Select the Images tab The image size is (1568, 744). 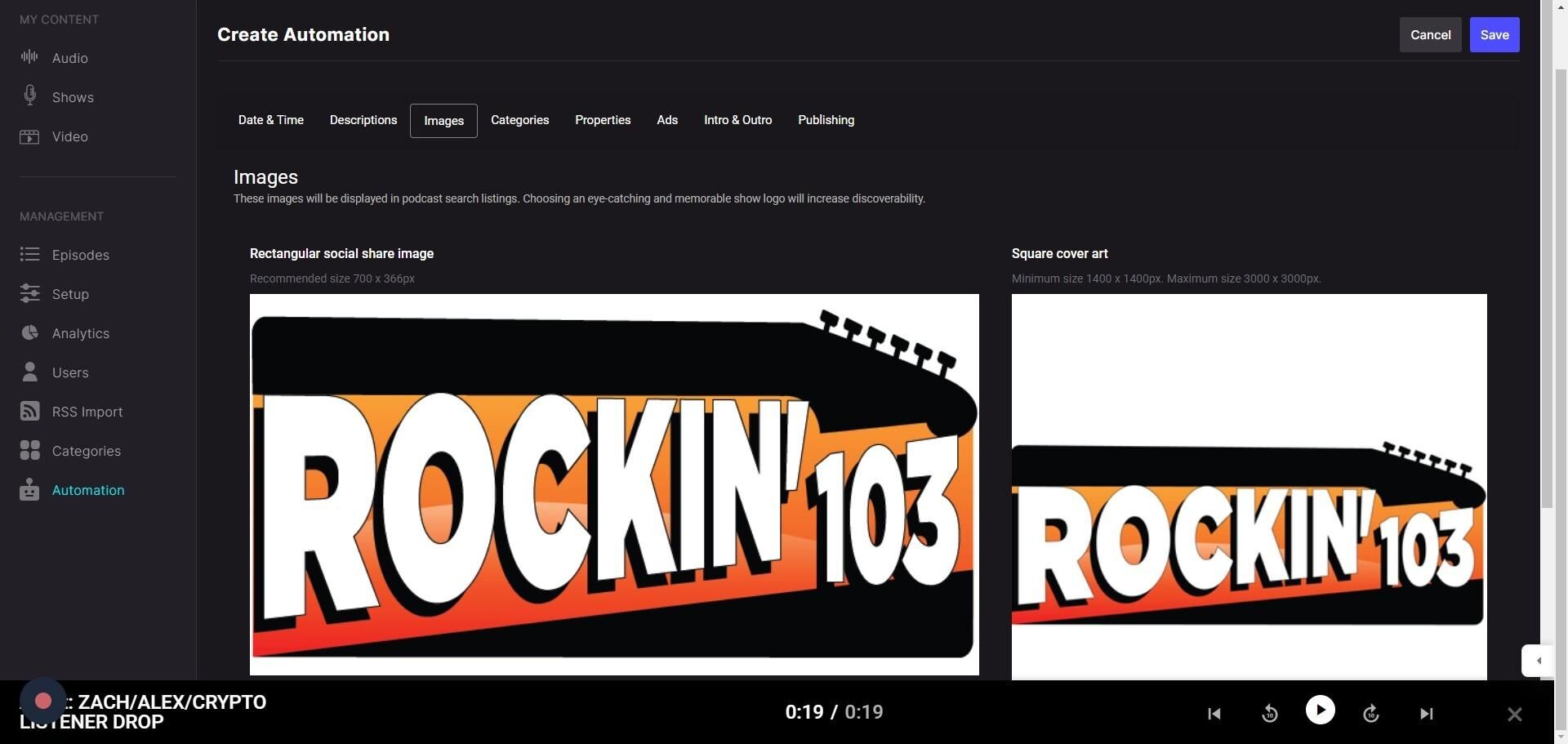pos(443,121)
